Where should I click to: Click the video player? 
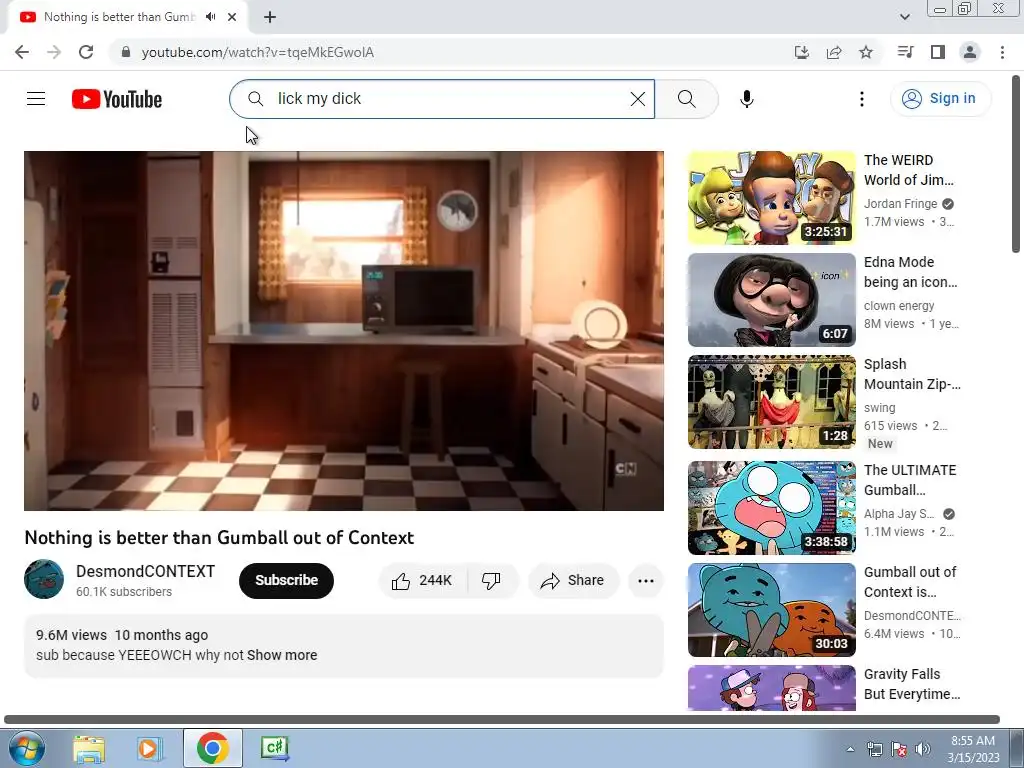344,331
